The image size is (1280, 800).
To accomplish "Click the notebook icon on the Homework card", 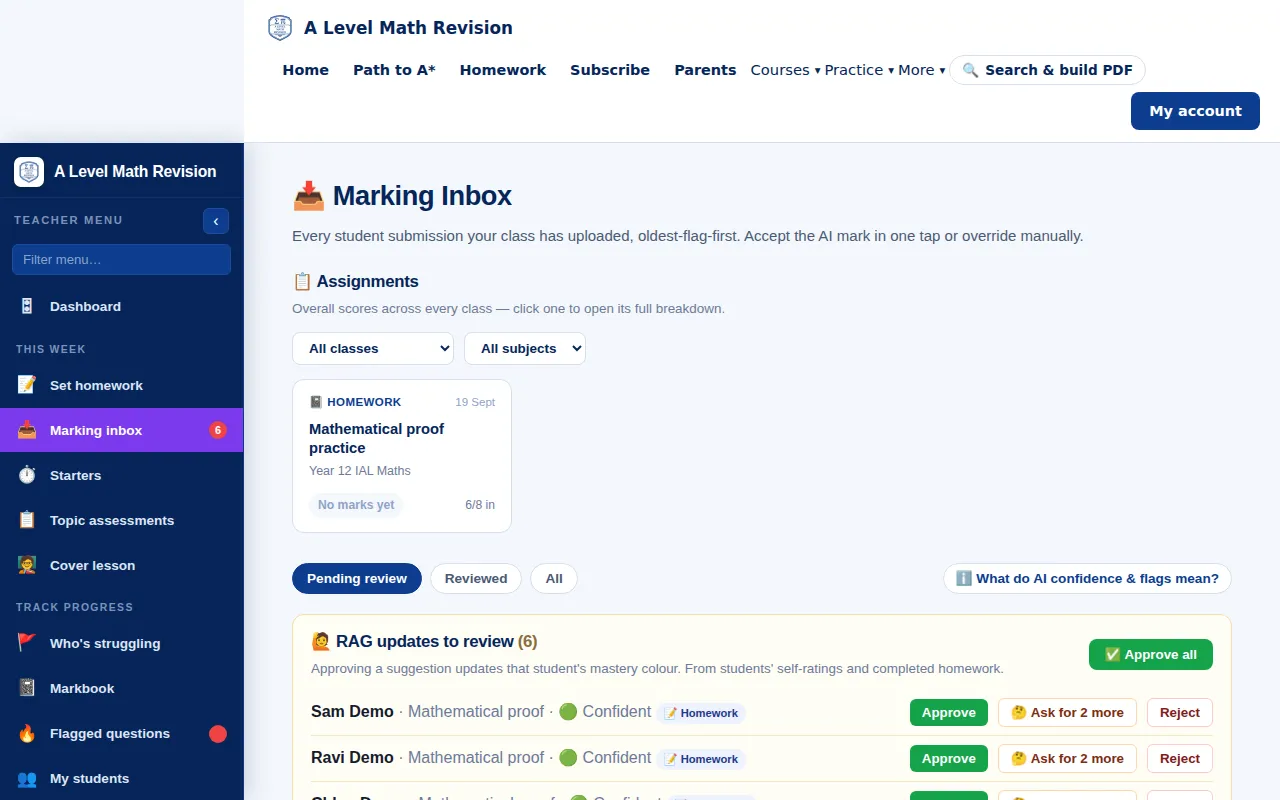I will (316, 402).
